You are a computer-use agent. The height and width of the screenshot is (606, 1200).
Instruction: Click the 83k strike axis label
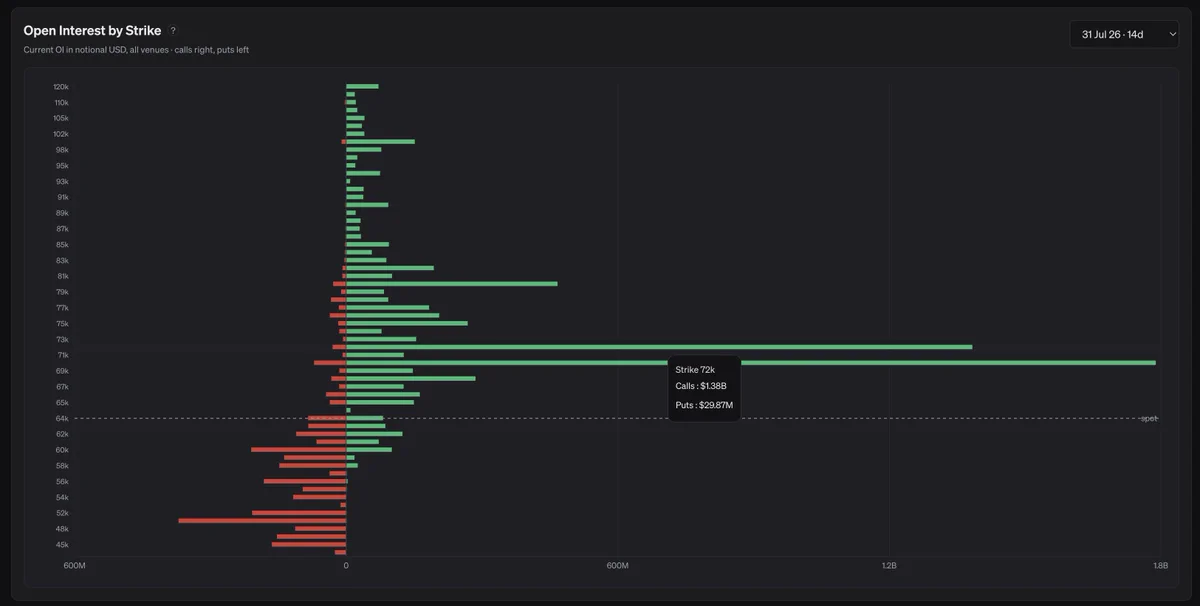pyautogui.click(x=62, y=260)
